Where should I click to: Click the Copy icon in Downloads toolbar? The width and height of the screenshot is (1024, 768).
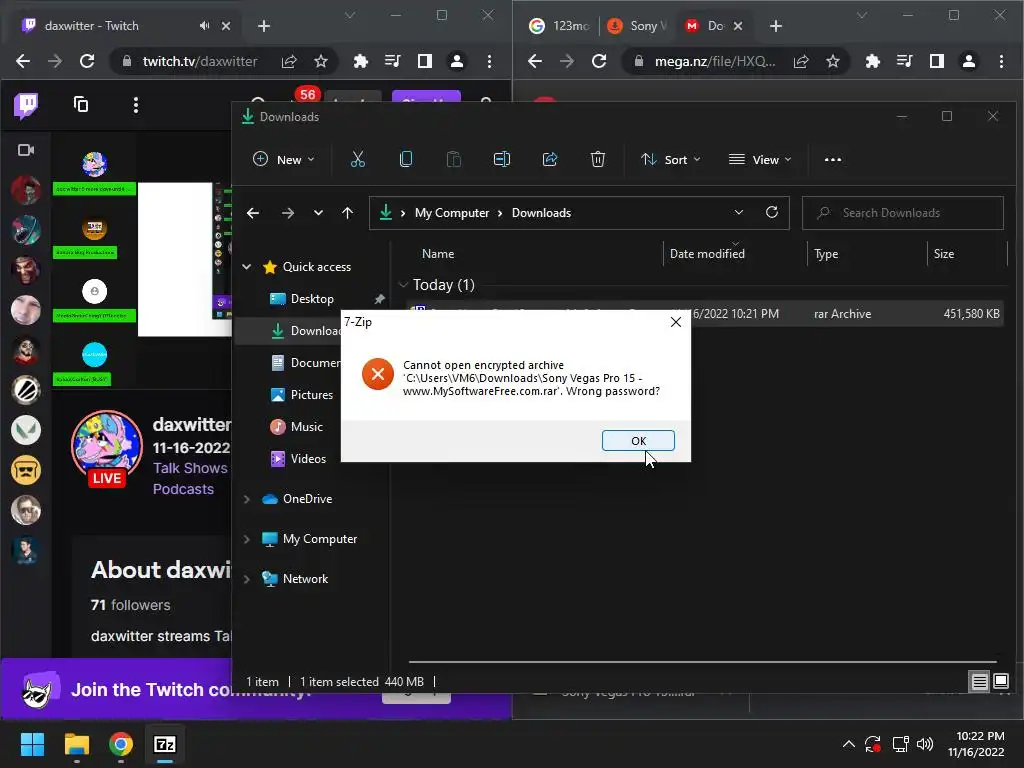tap(406, 159)
